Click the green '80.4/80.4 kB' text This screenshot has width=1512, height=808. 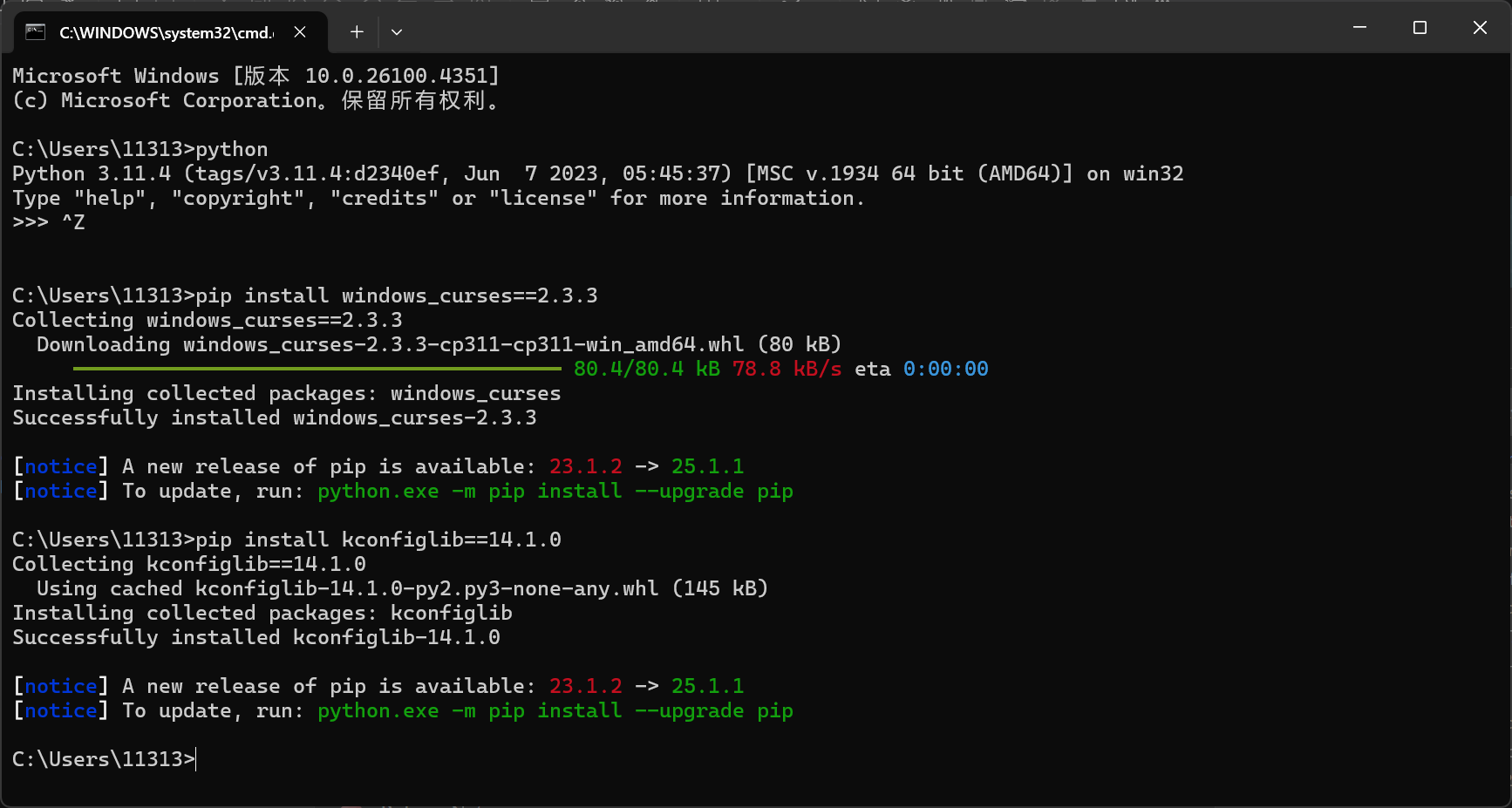pyautogui.click(x=647, y=369)
